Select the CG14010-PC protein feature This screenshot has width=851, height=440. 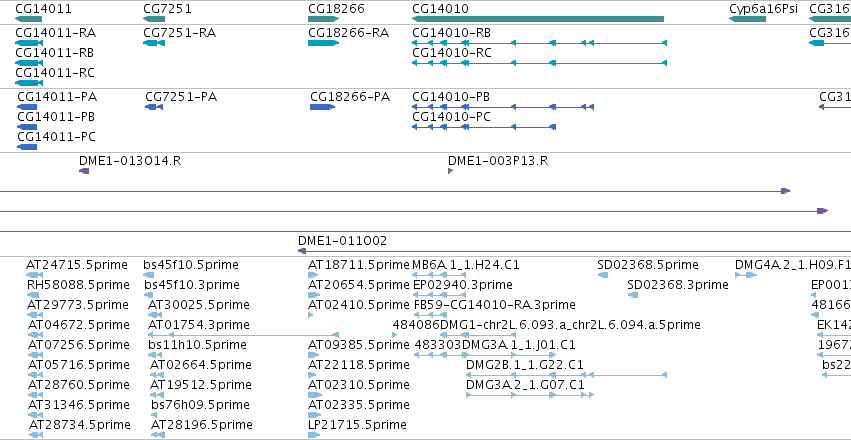coord(484,127)
